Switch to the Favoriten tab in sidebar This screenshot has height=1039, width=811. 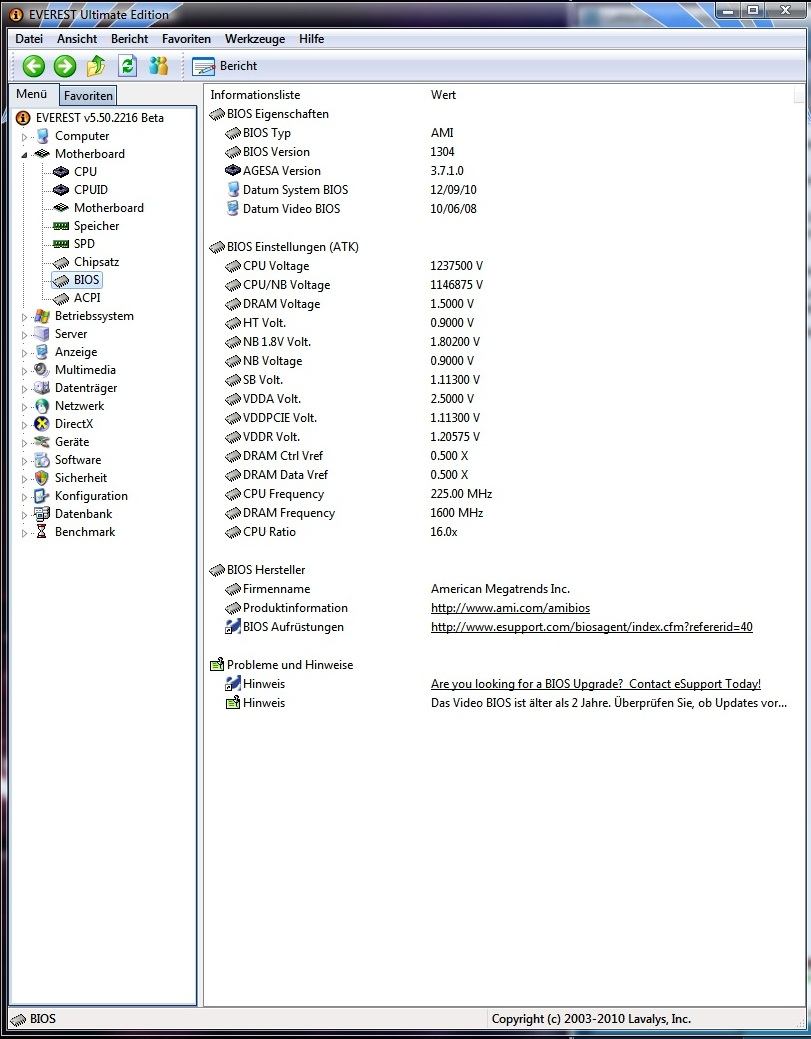click(88, 96)
